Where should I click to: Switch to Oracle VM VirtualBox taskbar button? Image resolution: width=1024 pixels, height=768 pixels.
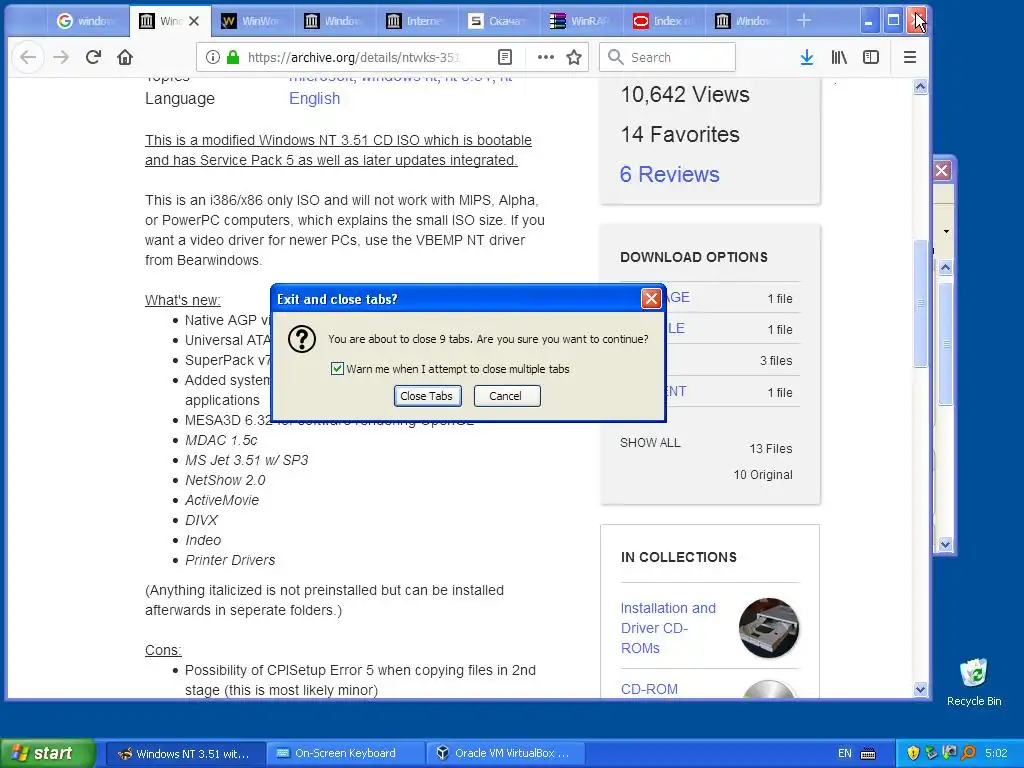505,753
